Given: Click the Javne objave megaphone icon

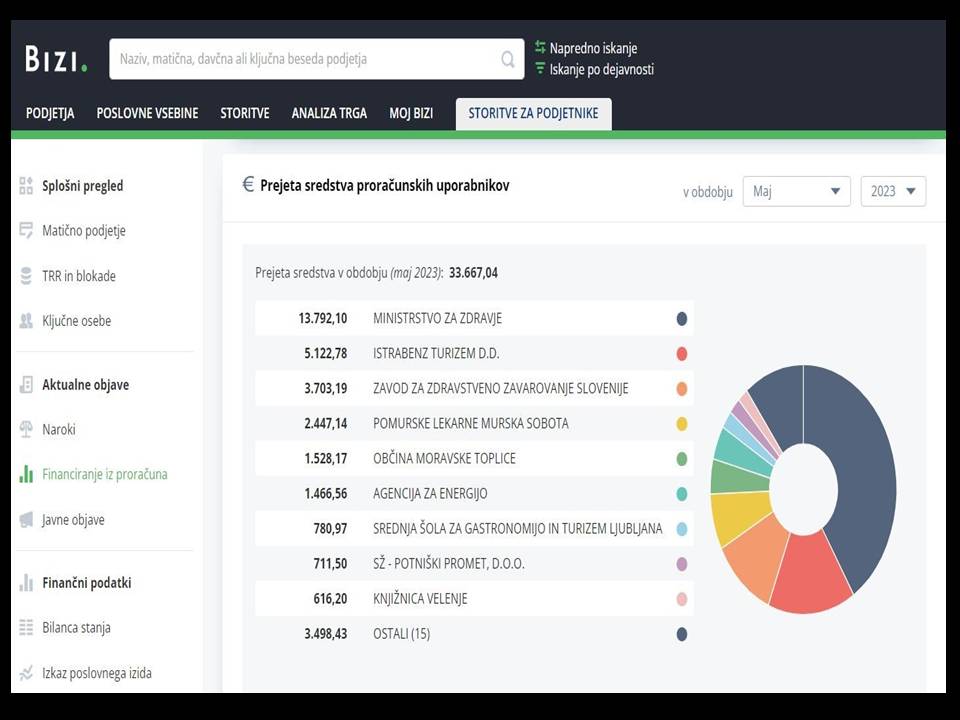Looking at the screenshot, I should point(26,520).
